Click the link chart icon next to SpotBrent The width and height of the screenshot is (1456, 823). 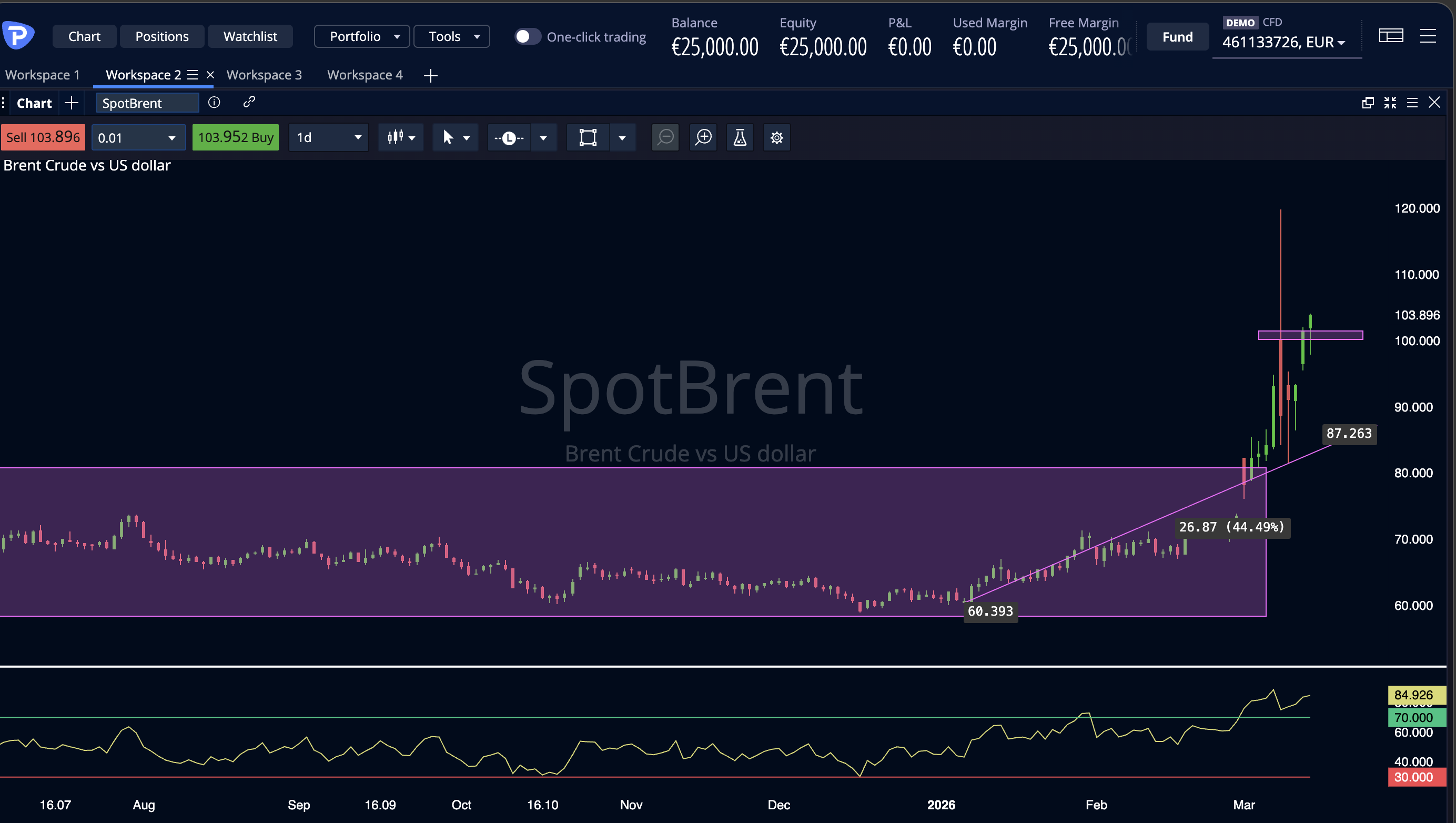[x=249, y=102]
